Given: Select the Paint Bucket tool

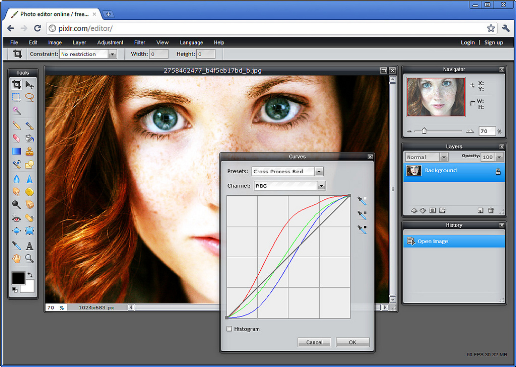Looking at the screenshot, I should (x=30, y=138).
